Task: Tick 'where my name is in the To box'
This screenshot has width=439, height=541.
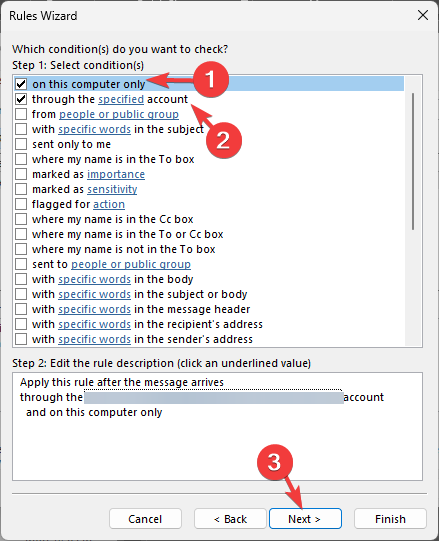Action: point(21,159)
